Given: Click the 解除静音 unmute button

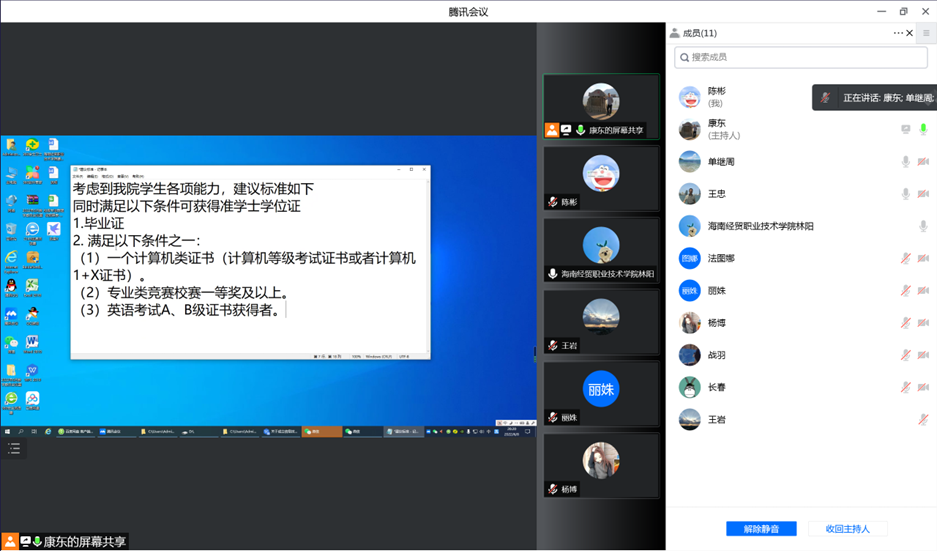Looking at the screenshot, I should tap(761, 528).
